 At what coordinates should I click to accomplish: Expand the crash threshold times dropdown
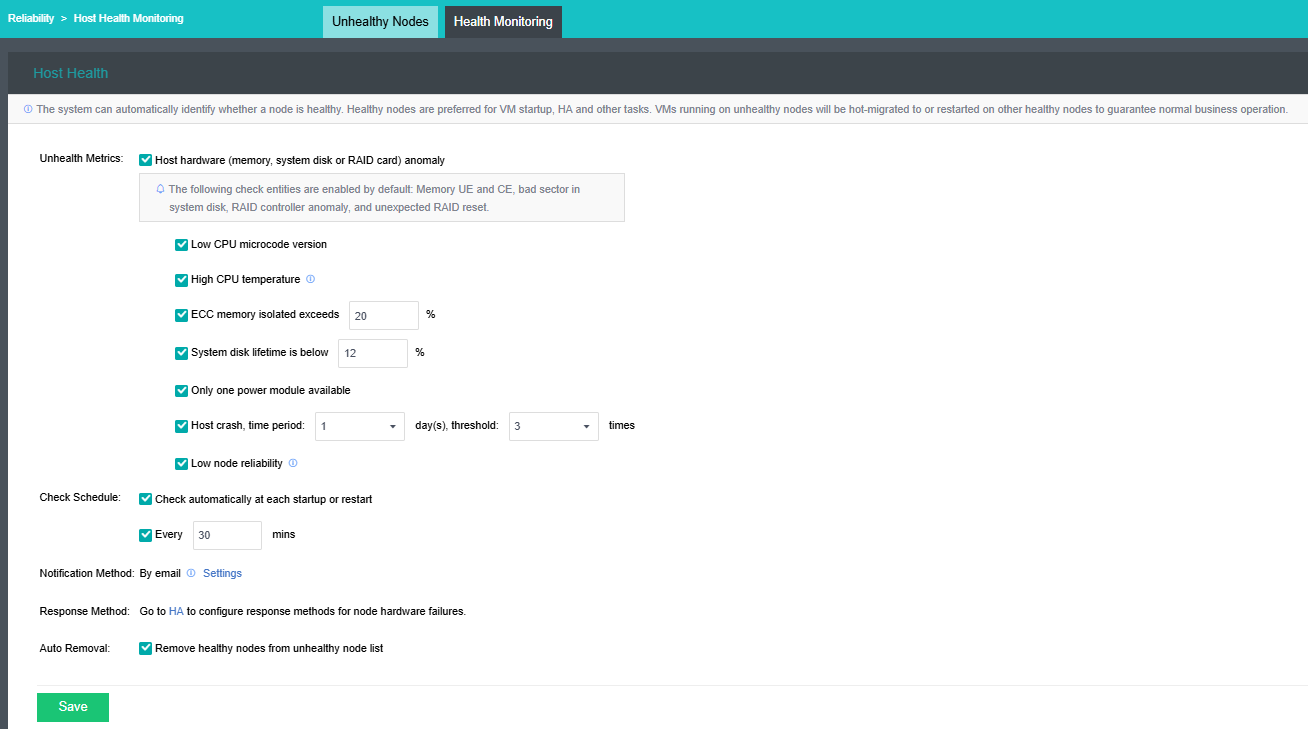tap(554, 426)
